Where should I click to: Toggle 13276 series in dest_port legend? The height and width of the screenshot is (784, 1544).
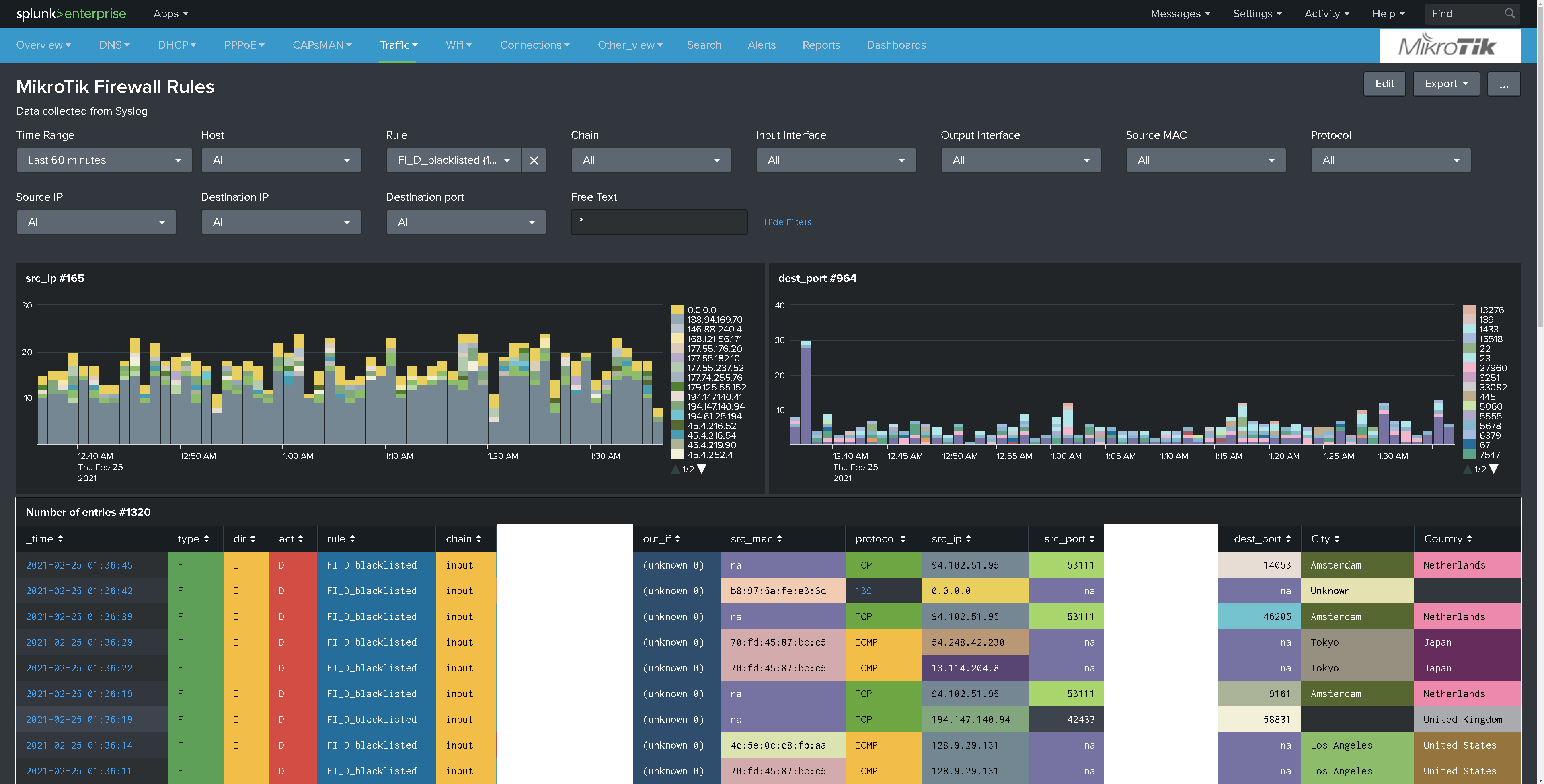coord(1483,310)
